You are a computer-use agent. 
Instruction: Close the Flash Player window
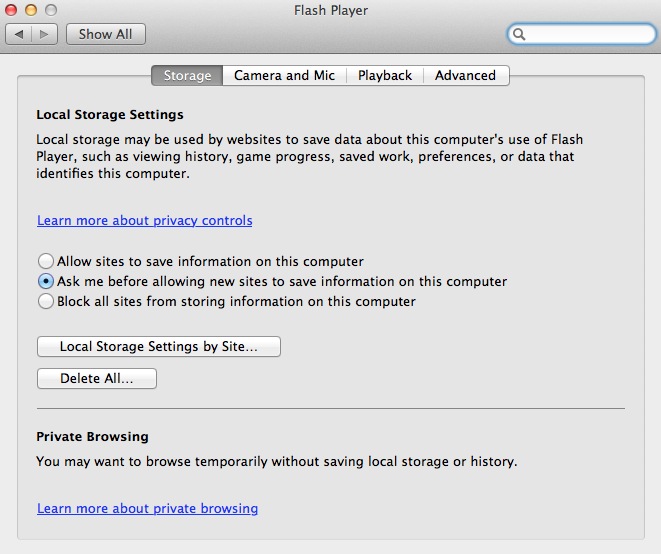[11, 10]
